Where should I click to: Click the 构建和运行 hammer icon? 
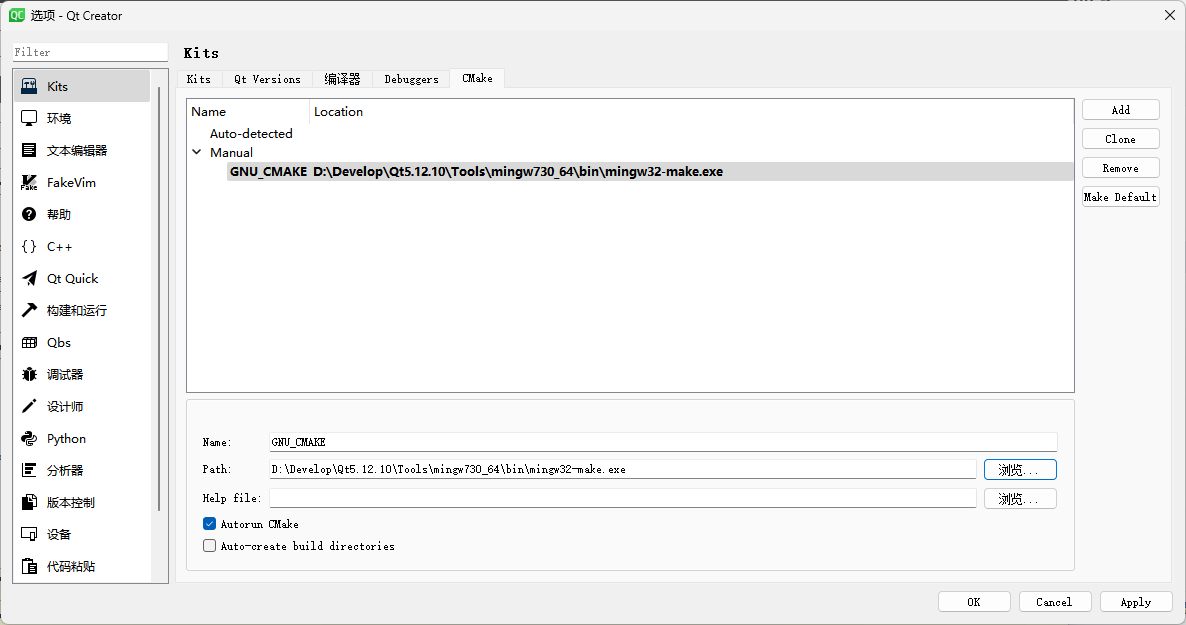click(29, 310)
